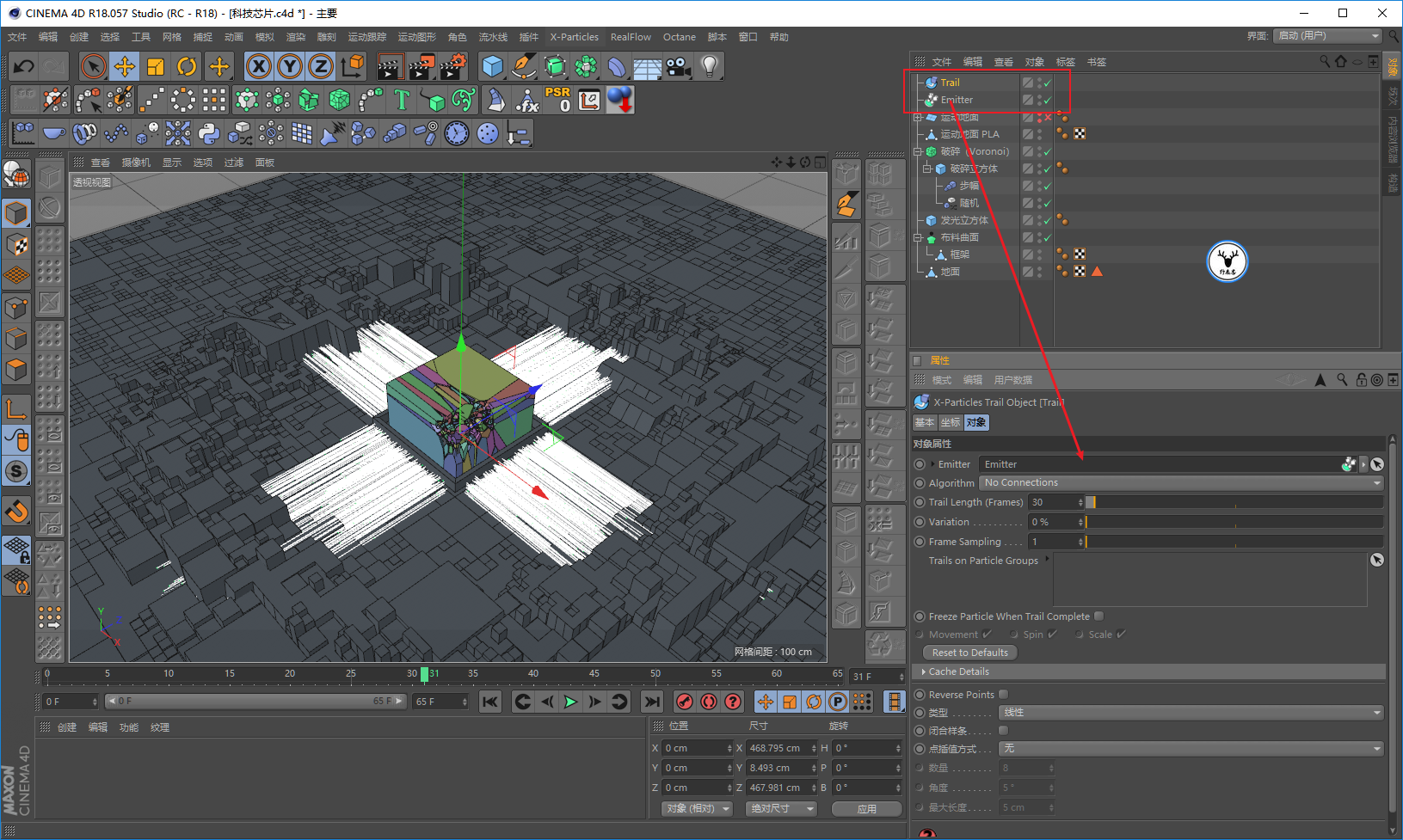This screenshot has width=1403, height=840.
Task: Open the 绝对尺寸 size dropdown
Action: (781, 809)
